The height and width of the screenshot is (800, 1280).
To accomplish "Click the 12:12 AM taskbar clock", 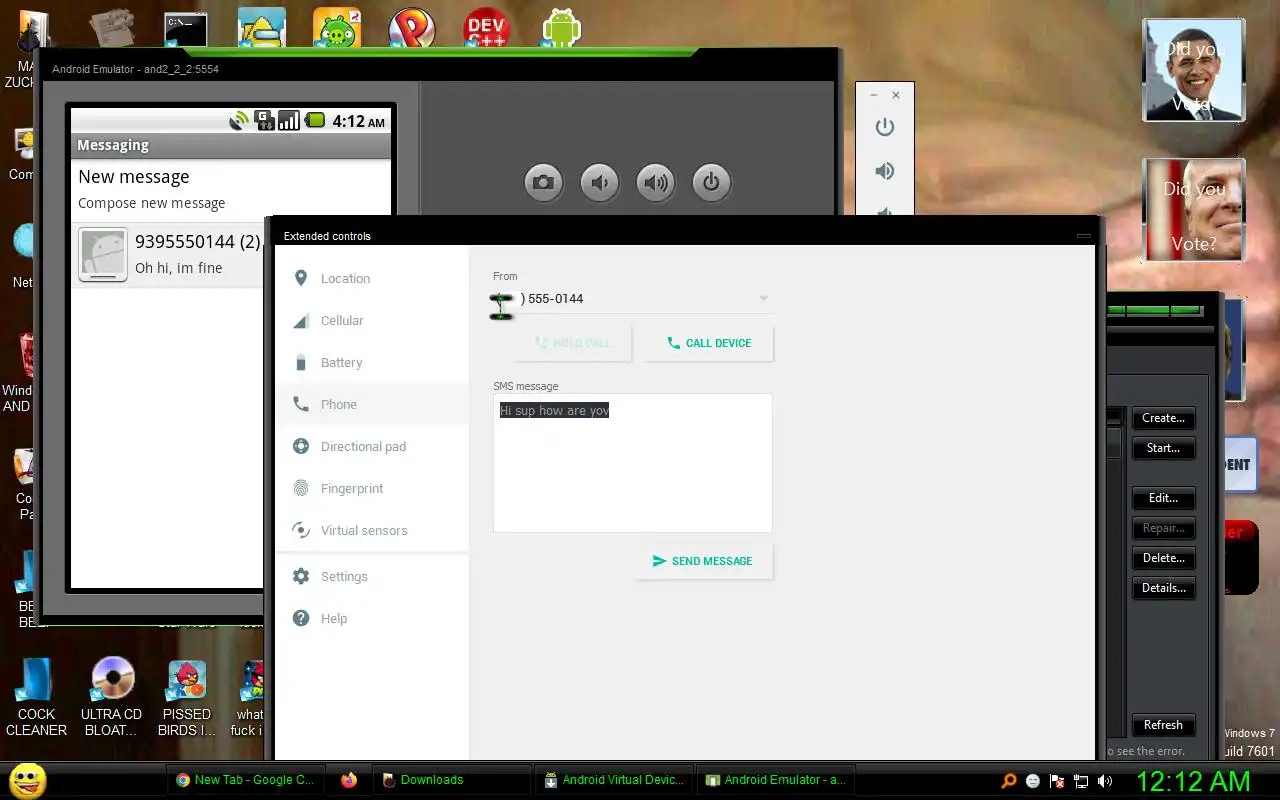I will 1193,781.
